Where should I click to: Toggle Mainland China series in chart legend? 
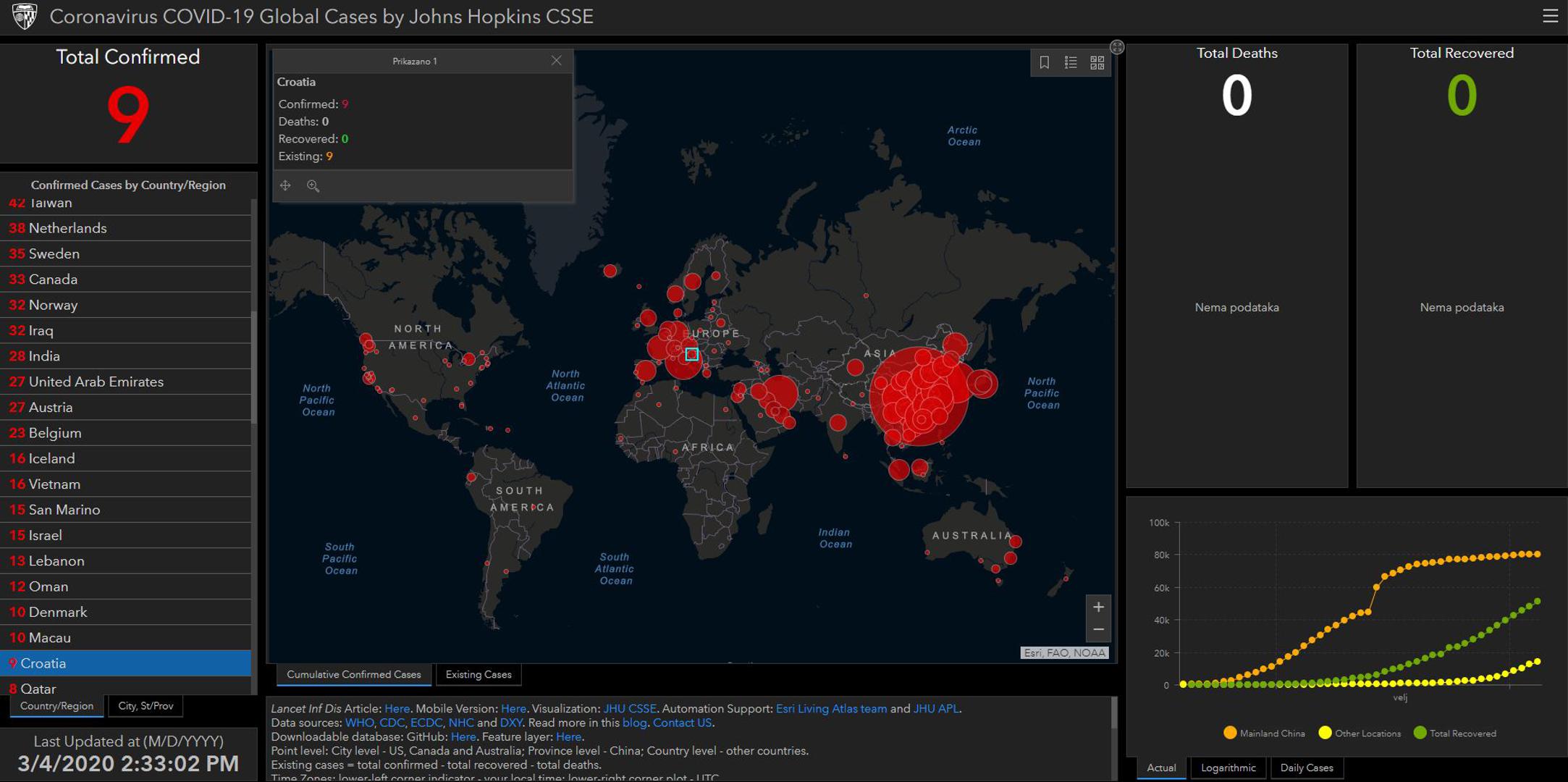(x=1263, y=733)
